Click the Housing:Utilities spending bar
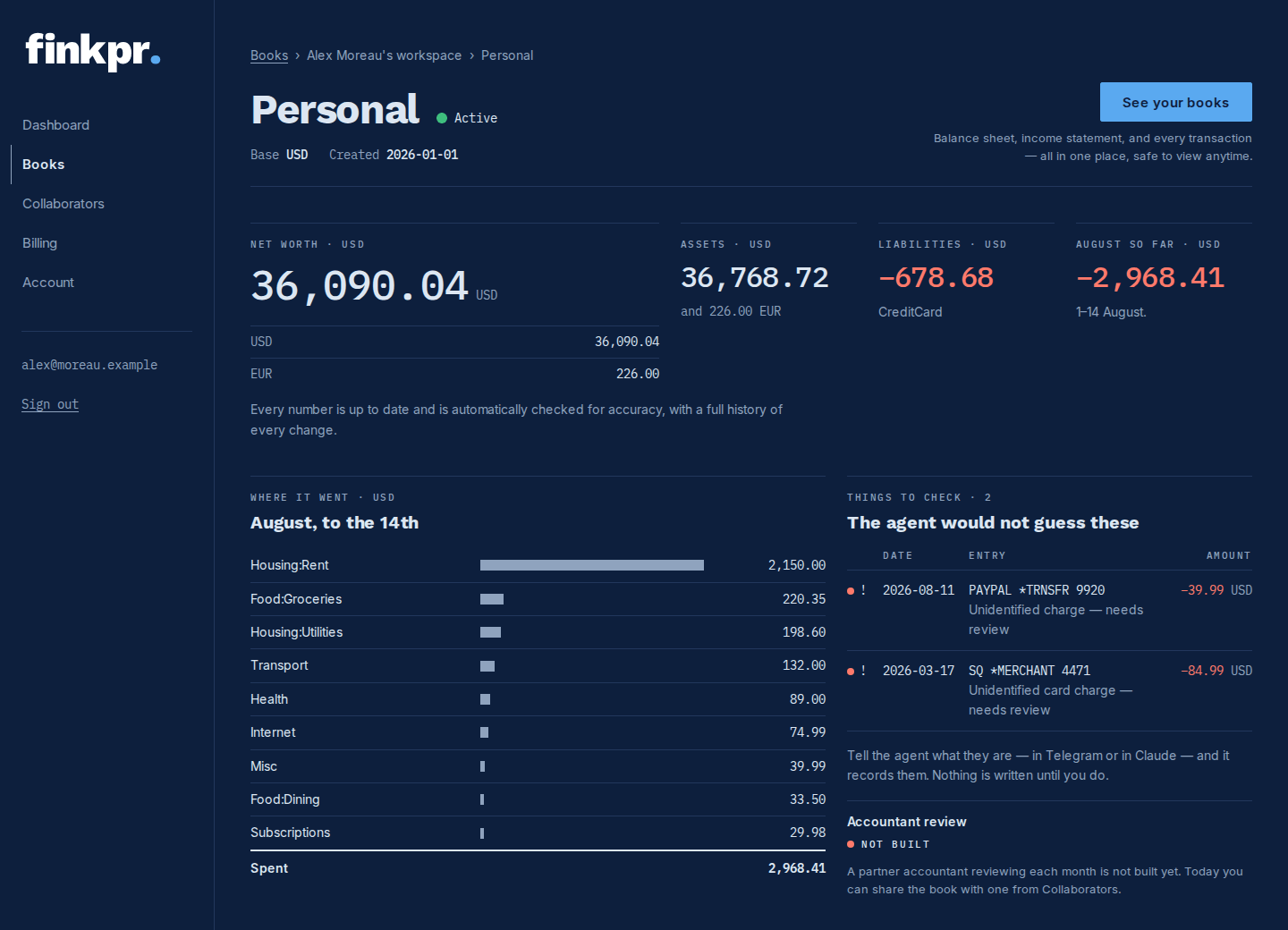This screenshot has width=1288, height=930. coord(490,632)
